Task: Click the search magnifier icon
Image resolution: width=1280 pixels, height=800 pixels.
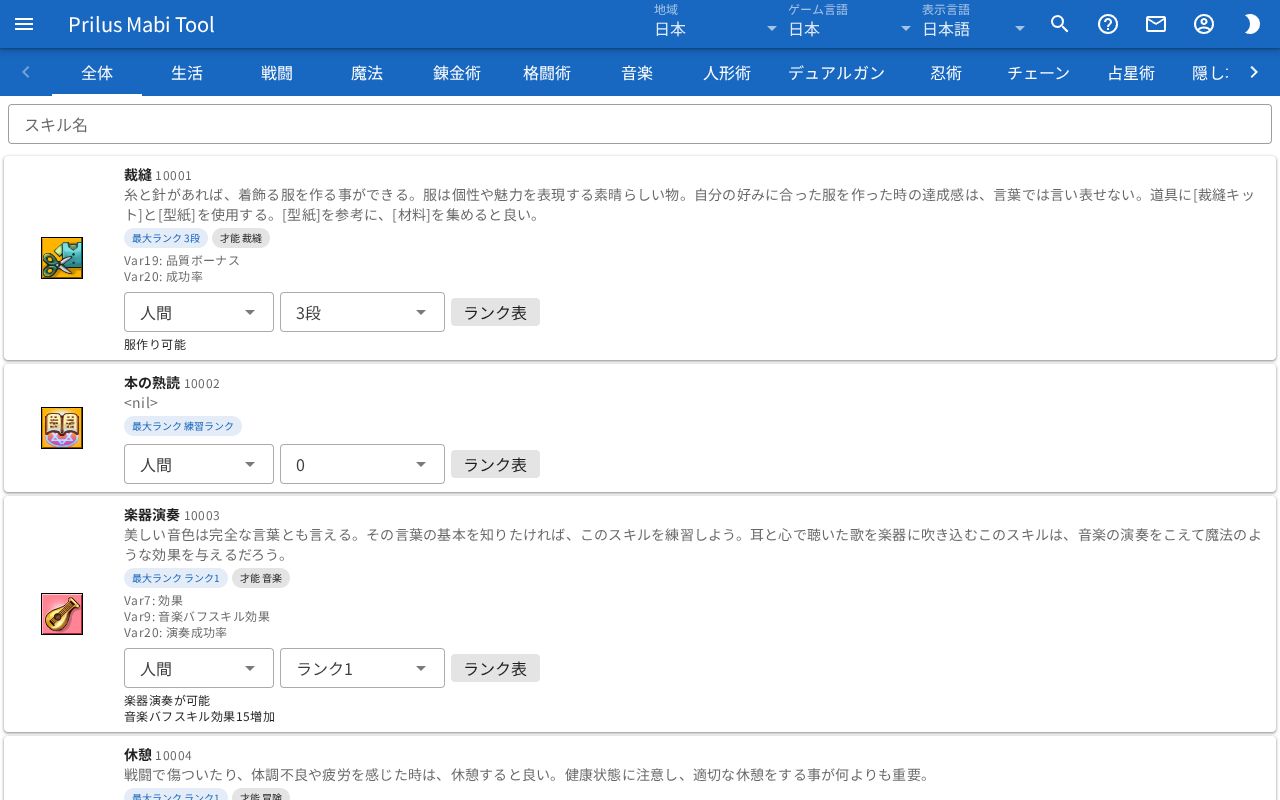Action: [x=1060, y=24]
